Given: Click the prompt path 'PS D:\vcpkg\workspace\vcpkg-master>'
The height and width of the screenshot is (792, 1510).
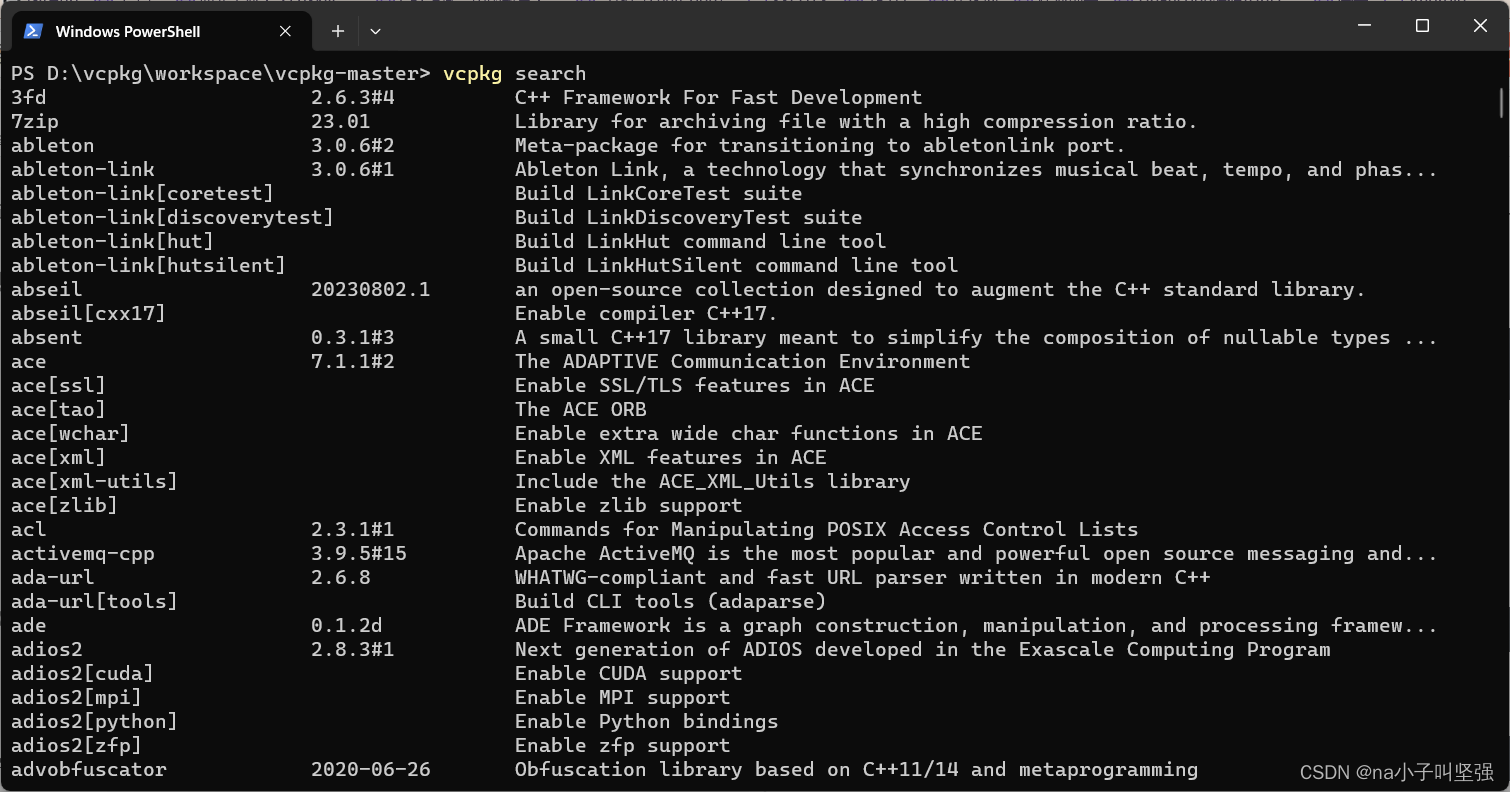Looking at the screenshot, I should coord(221,73).
